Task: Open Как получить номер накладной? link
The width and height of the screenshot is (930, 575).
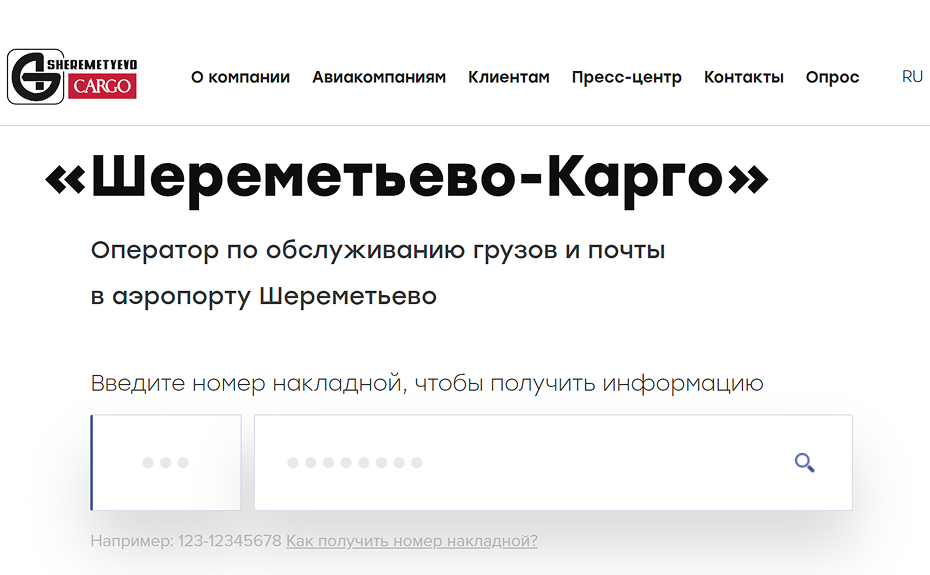Action: (412, 541)
